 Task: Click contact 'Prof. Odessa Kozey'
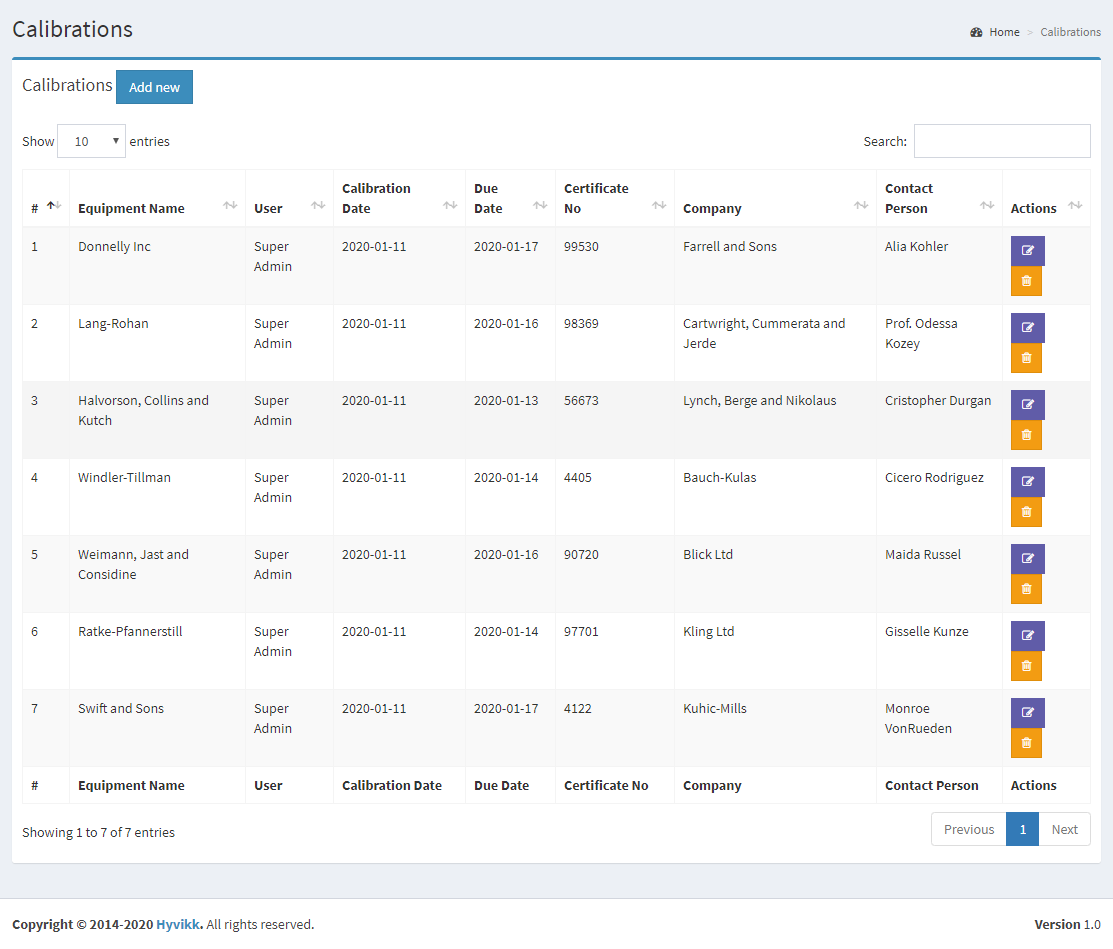coord(921,334)
